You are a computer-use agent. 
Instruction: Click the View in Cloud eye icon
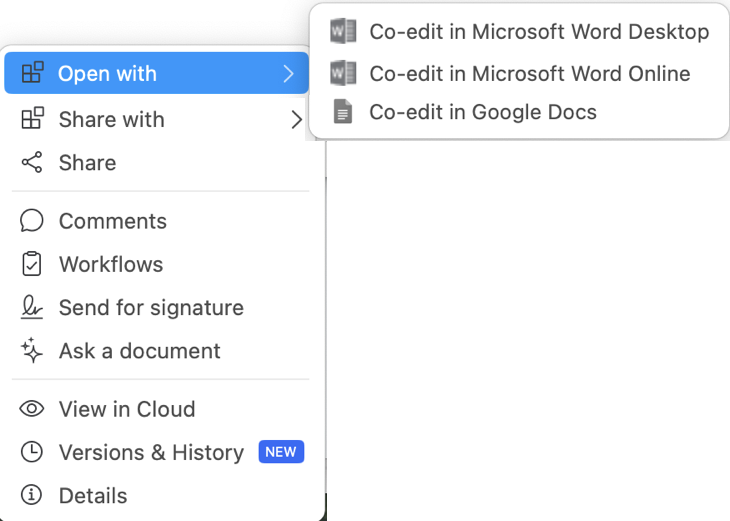[x=32, y=409]
